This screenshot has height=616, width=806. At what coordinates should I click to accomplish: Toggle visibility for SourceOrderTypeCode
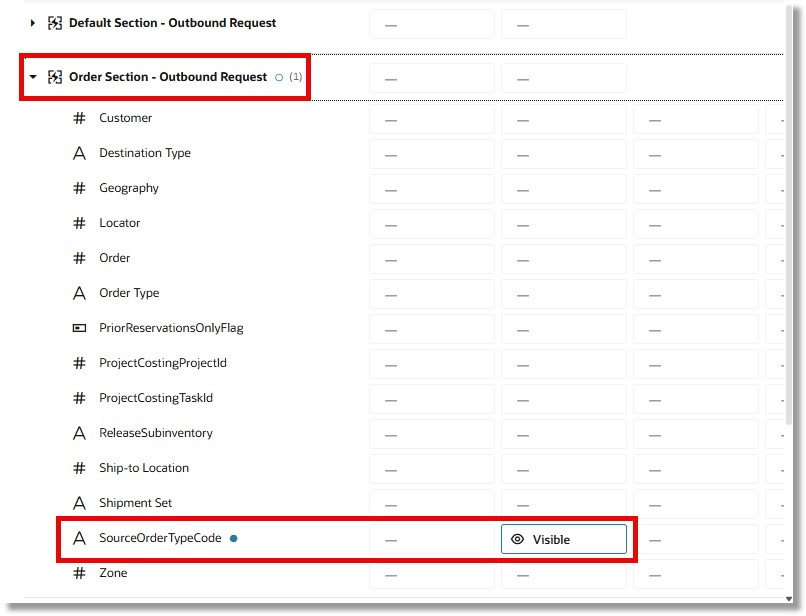563,539
